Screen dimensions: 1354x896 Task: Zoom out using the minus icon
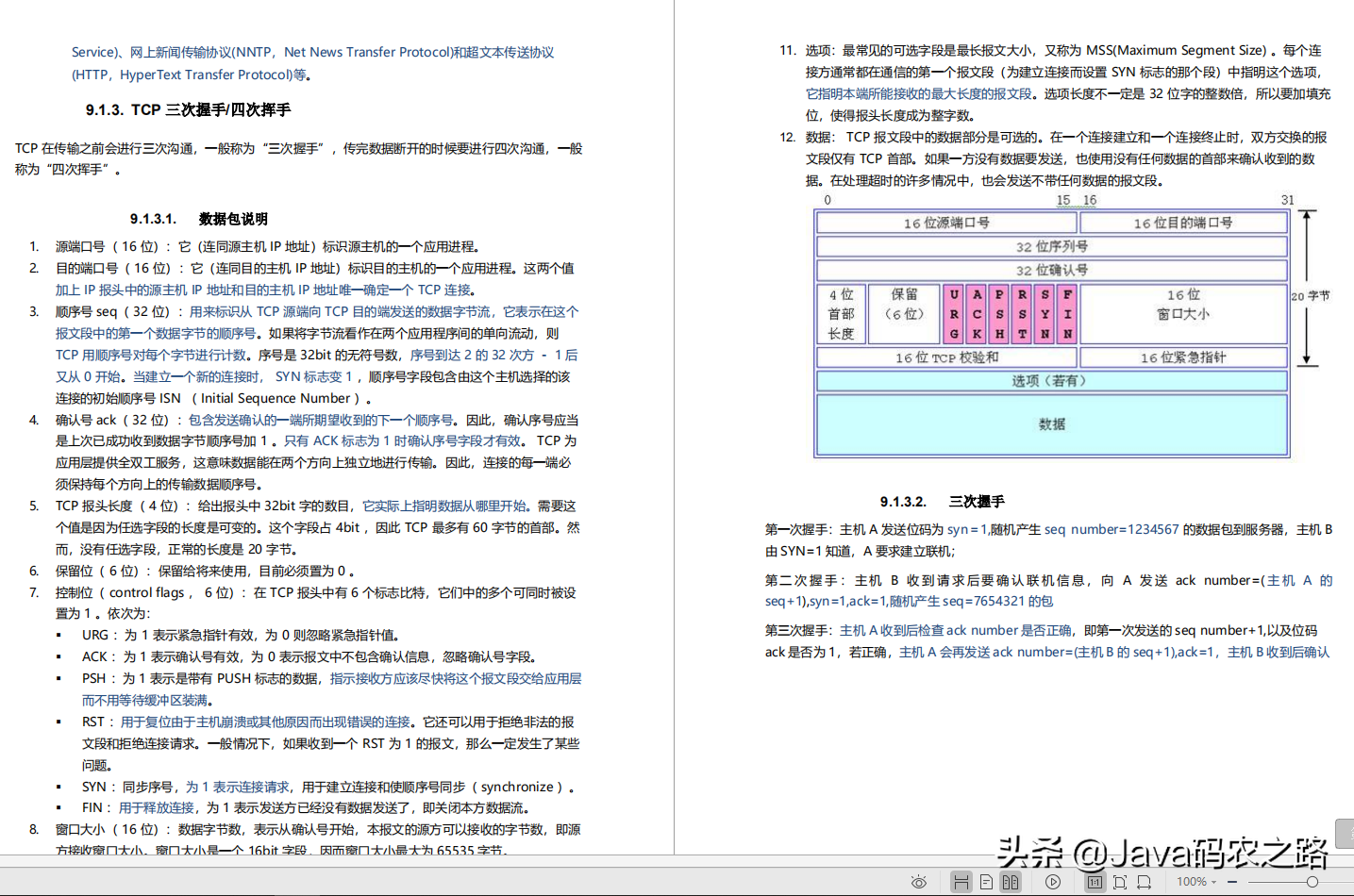coord(1230,881)
